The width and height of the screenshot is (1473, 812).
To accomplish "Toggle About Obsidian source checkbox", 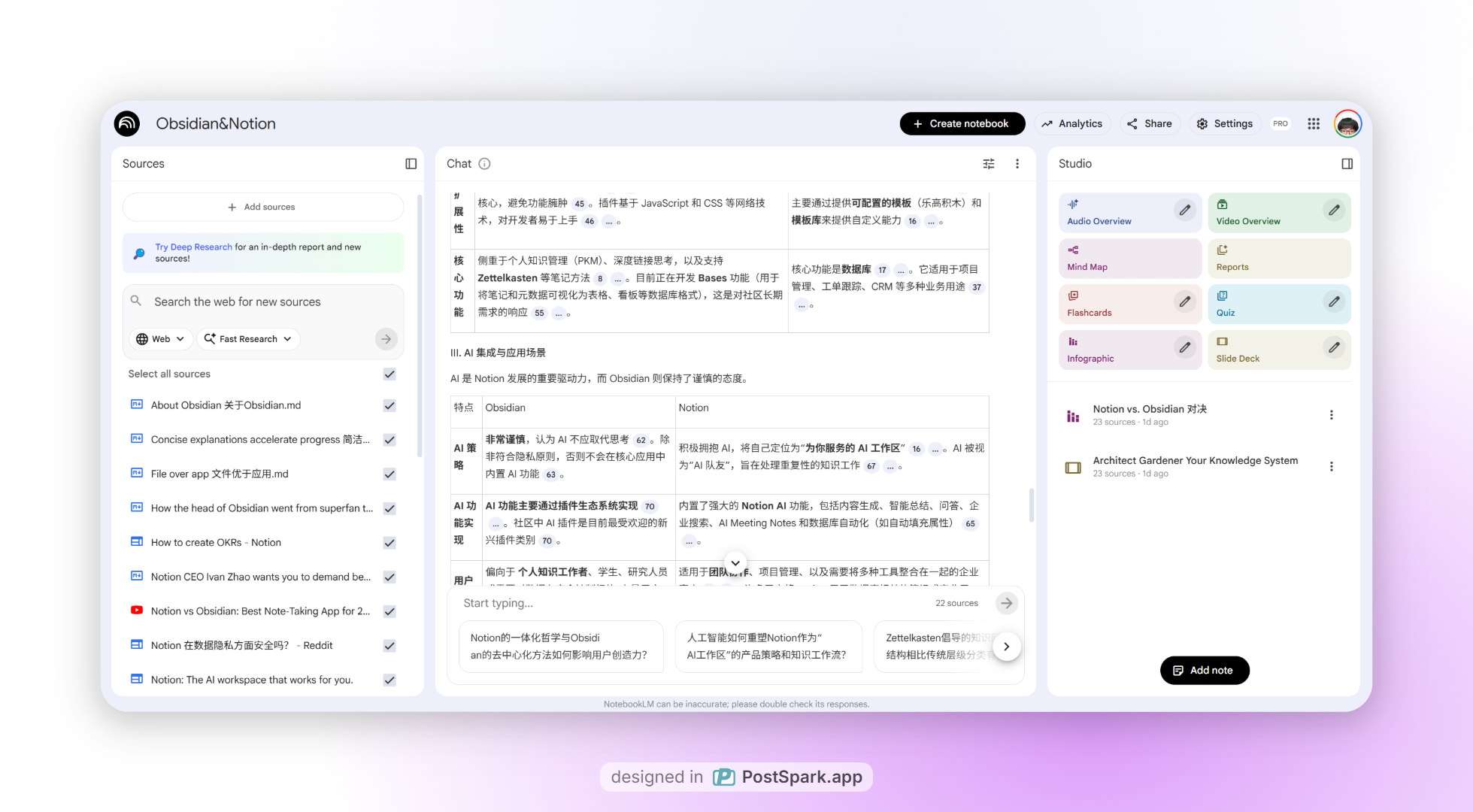I will (389, 405).
